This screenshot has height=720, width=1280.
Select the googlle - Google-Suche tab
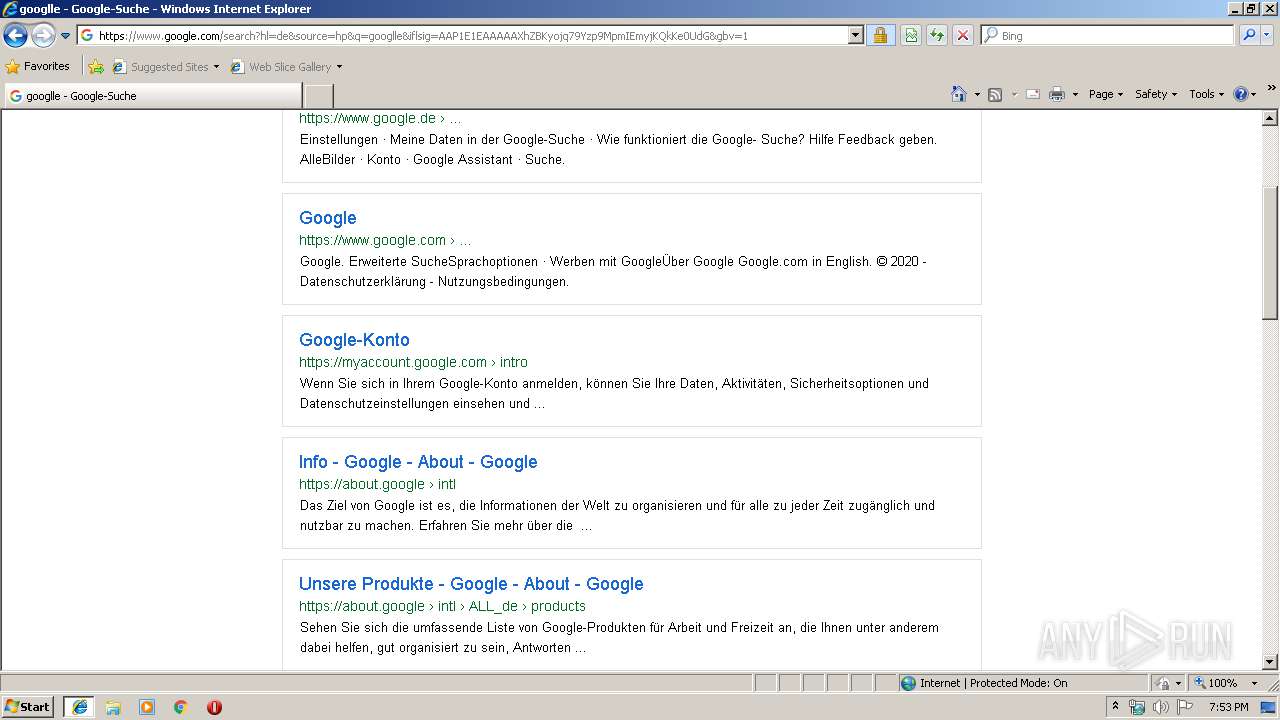(x=153, y=96)
